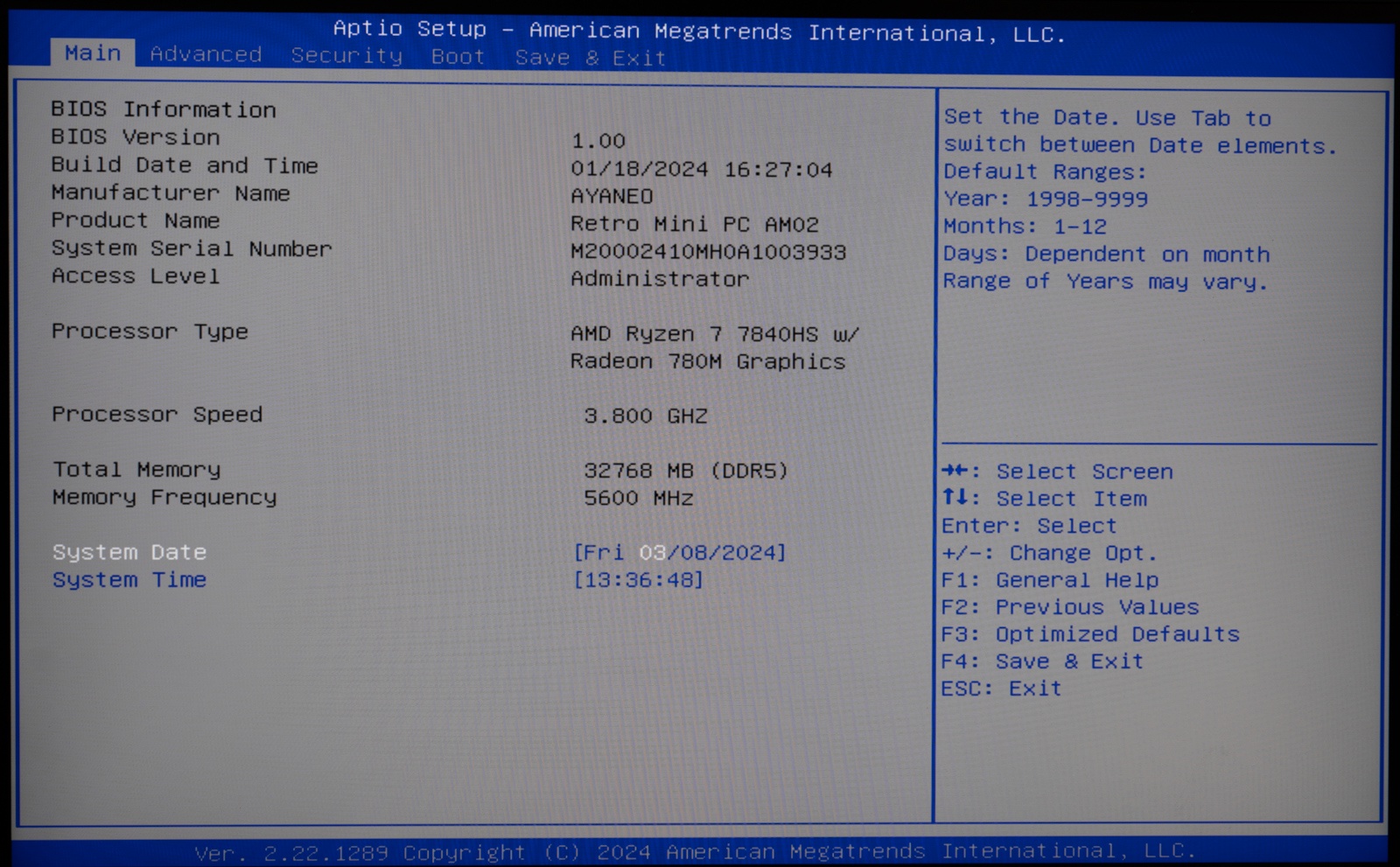This screenshot has height=867, width=1400.
Task: Click the ESC: Exit help line
Action: pos(1002,689)
